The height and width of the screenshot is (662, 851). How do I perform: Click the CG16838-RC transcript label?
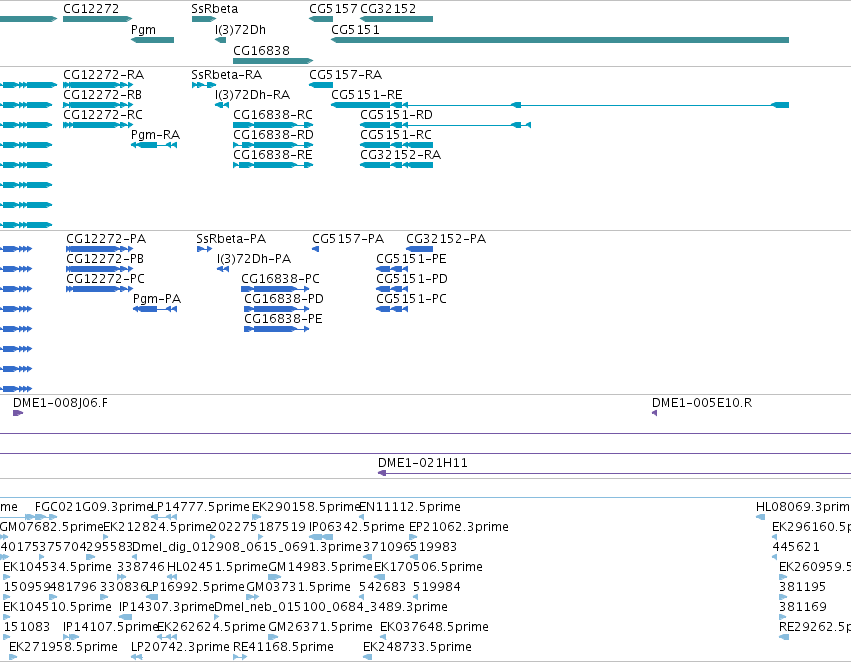click(273, 115)
